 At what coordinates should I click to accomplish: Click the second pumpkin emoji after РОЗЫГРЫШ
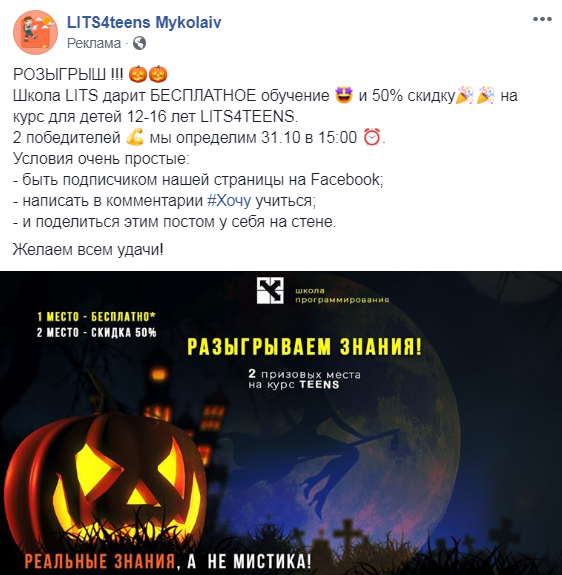158,74
